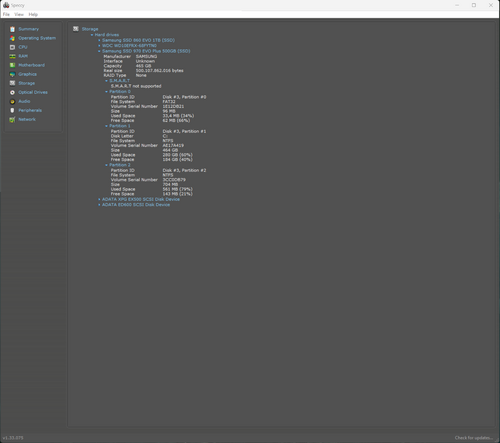Select the Graphics sidebar icon
500x443 pixels.
12,74
